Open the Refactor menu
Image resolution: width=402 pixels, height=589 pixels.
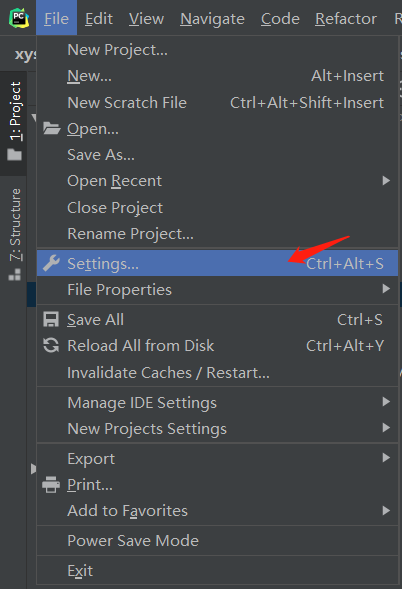(346, 18)
